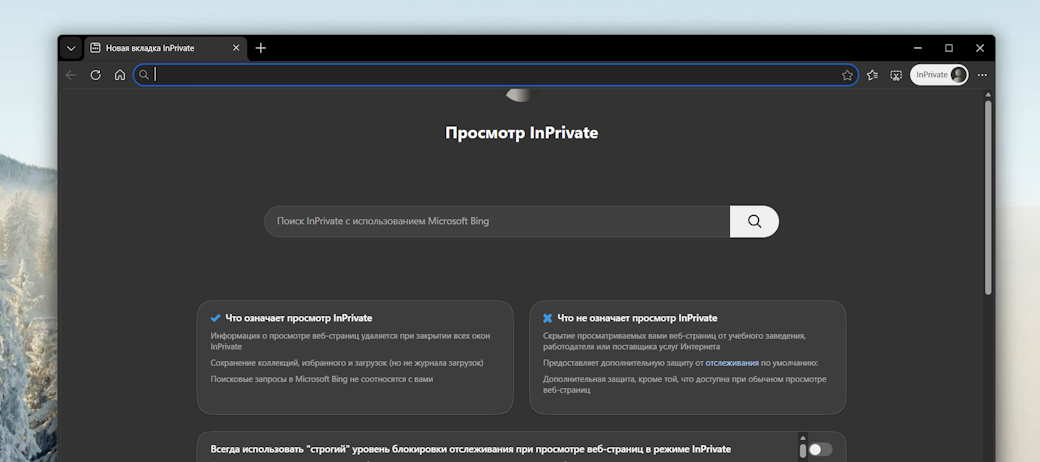1040x462 pixels.
Task: Click the Всегда использовать "строгий" уровень label
Action: pos(470,449)
